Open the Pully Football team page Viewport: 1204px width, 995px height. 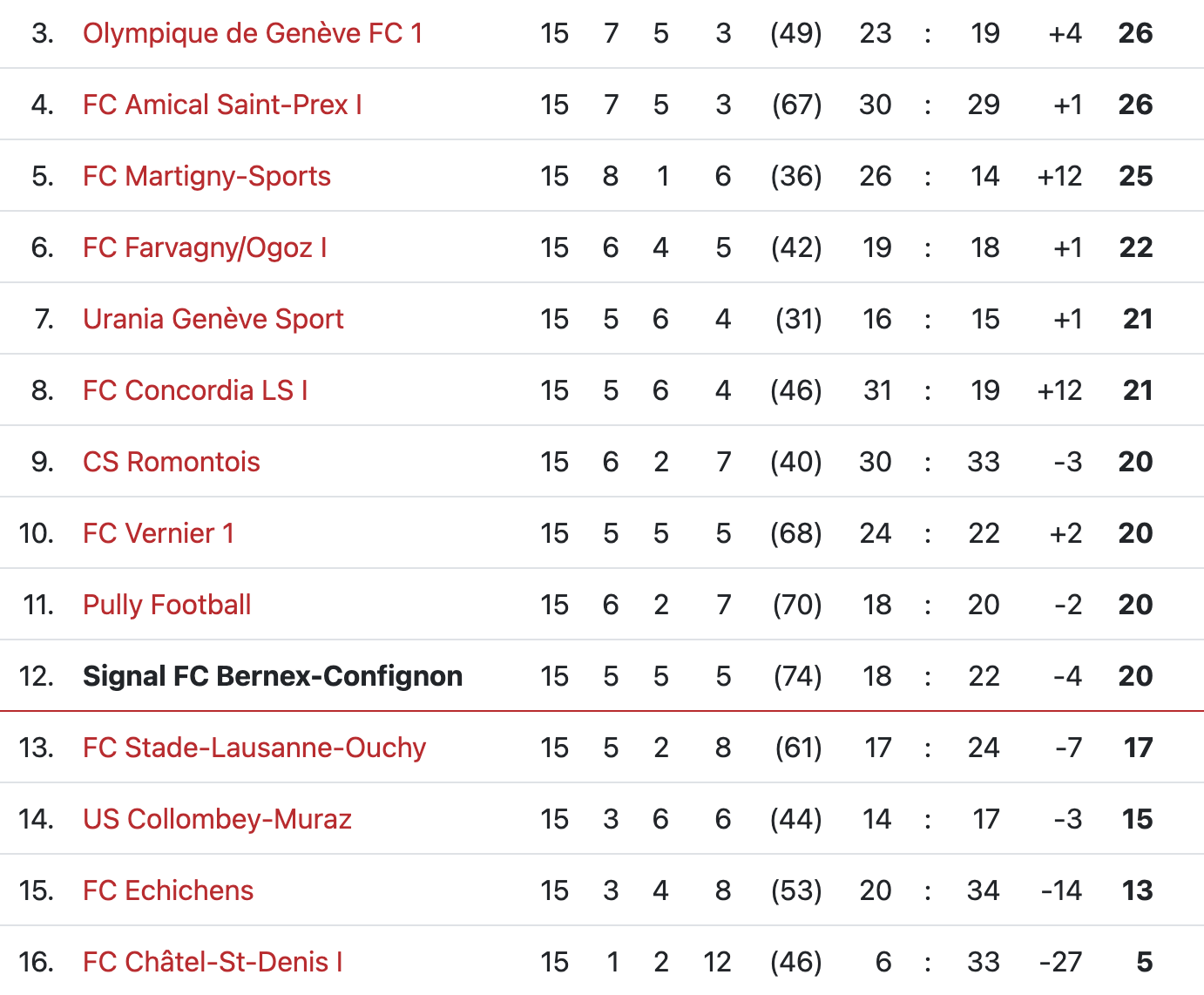coord(167,605)
